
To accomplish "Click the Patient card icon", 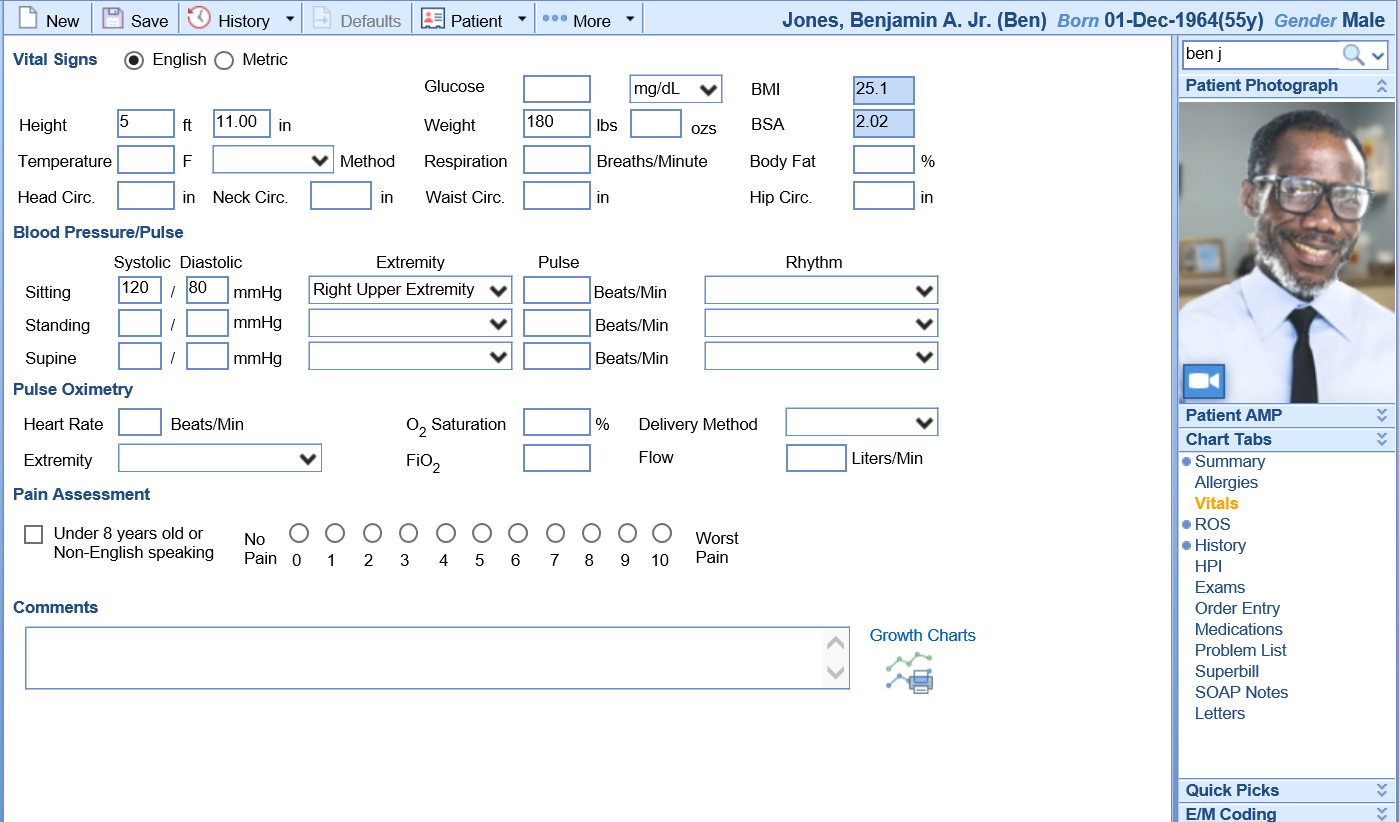I will (x=432, y=19).
